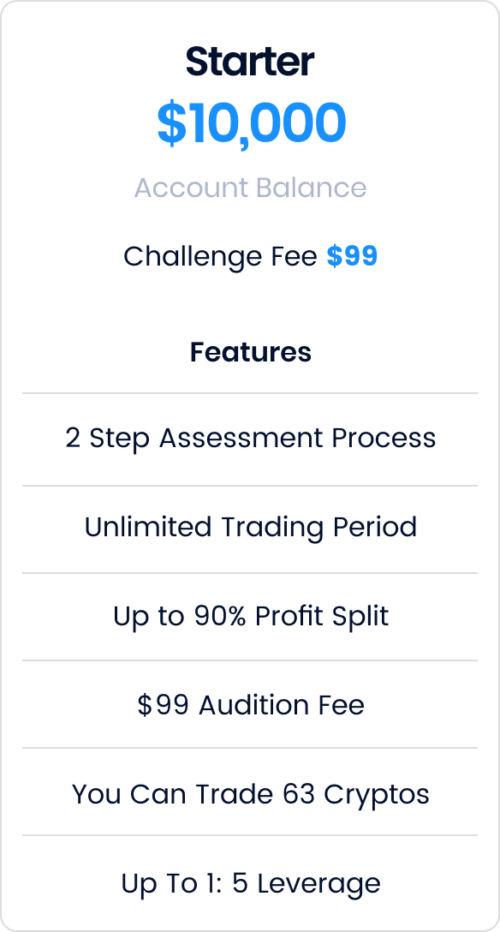500x932 pixels.
Task: Select the $99 Audition Fee feature
Action: pyautogui.click(x=250, y=704)
